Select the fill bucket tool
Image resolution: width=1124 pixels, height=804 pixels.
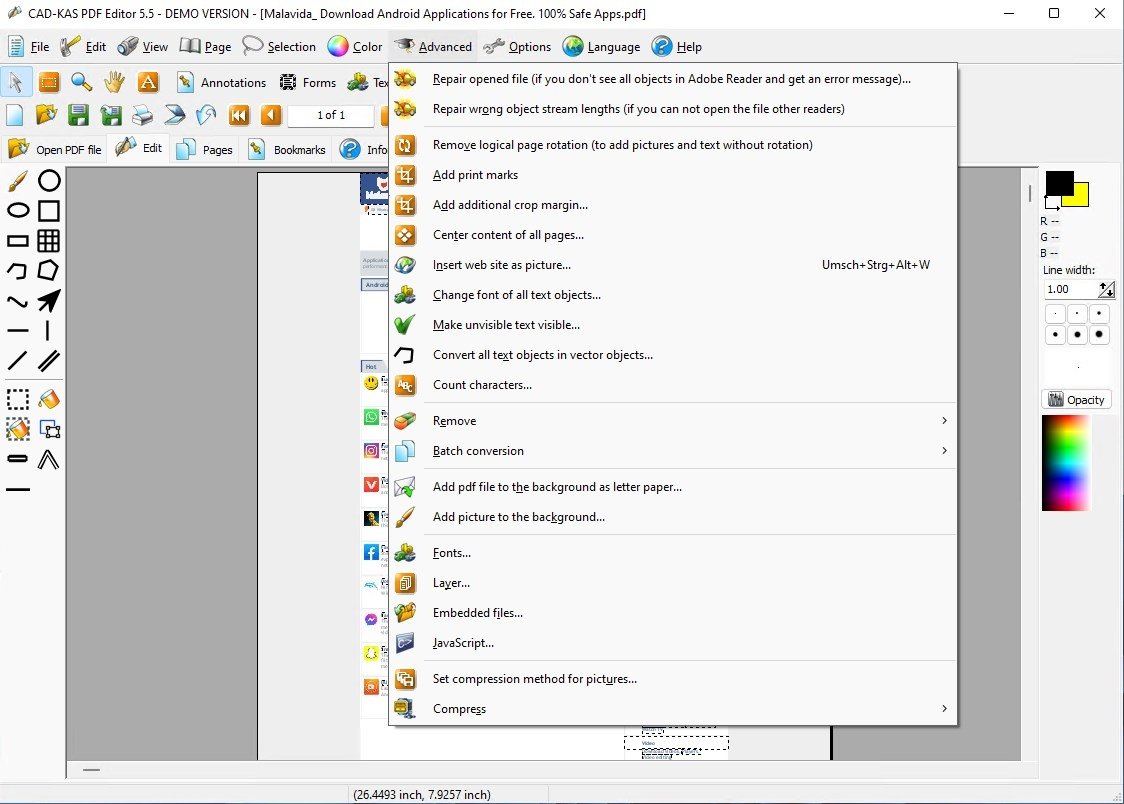[49, 399]
